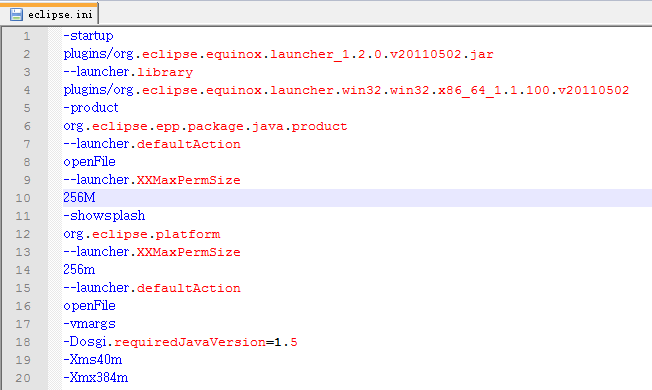Click the -product text on line 5

(x=91, y=108)
